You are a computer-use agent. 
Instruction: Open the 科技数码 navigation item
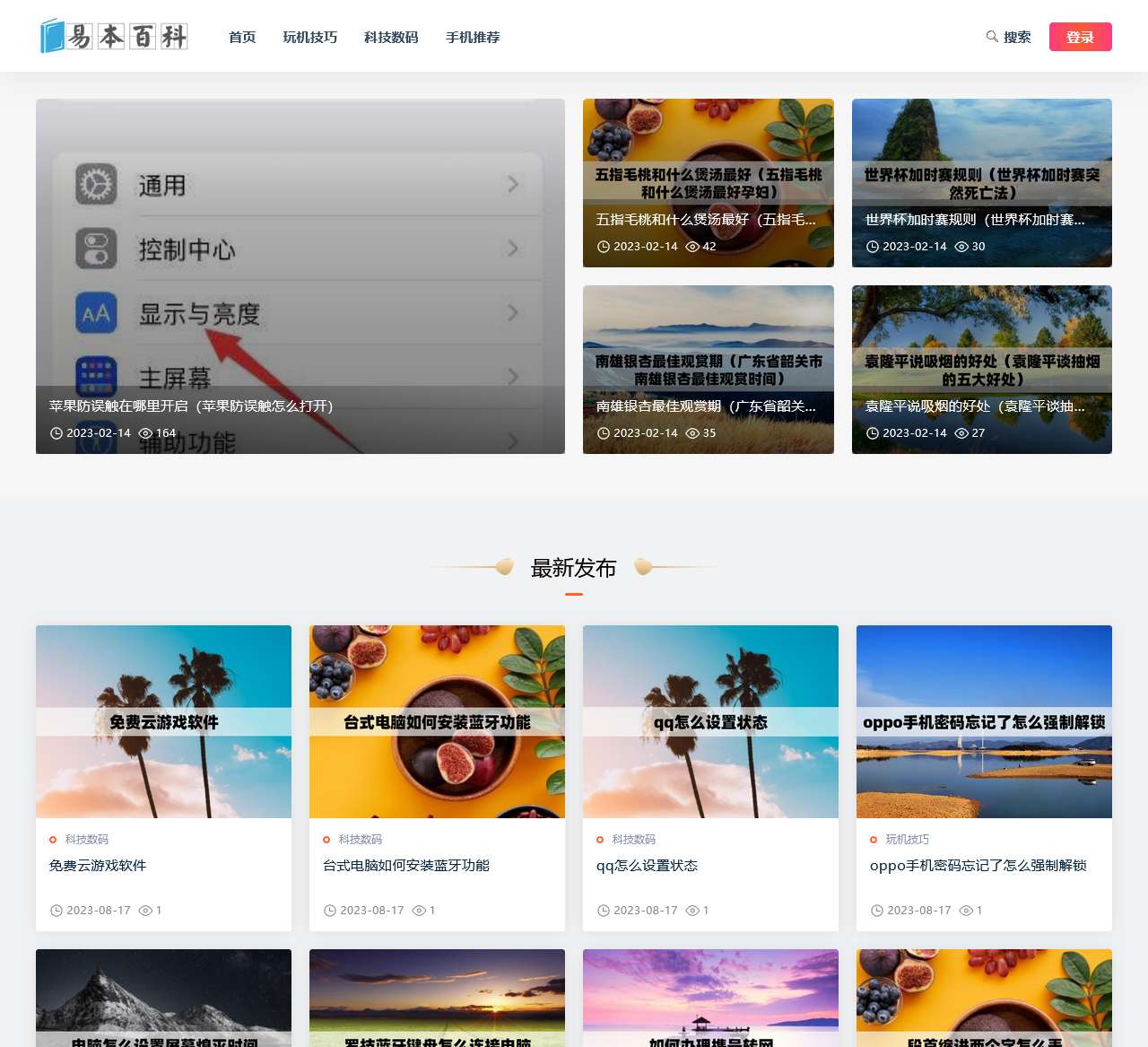point(391,37)
